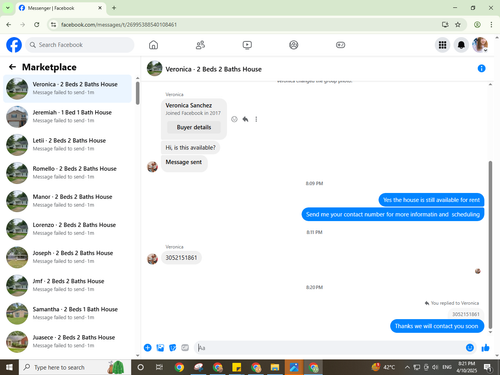This screenshot has height=375, width=500.
Task: Open more actions plus icon in composer
Action: point(147,348)
